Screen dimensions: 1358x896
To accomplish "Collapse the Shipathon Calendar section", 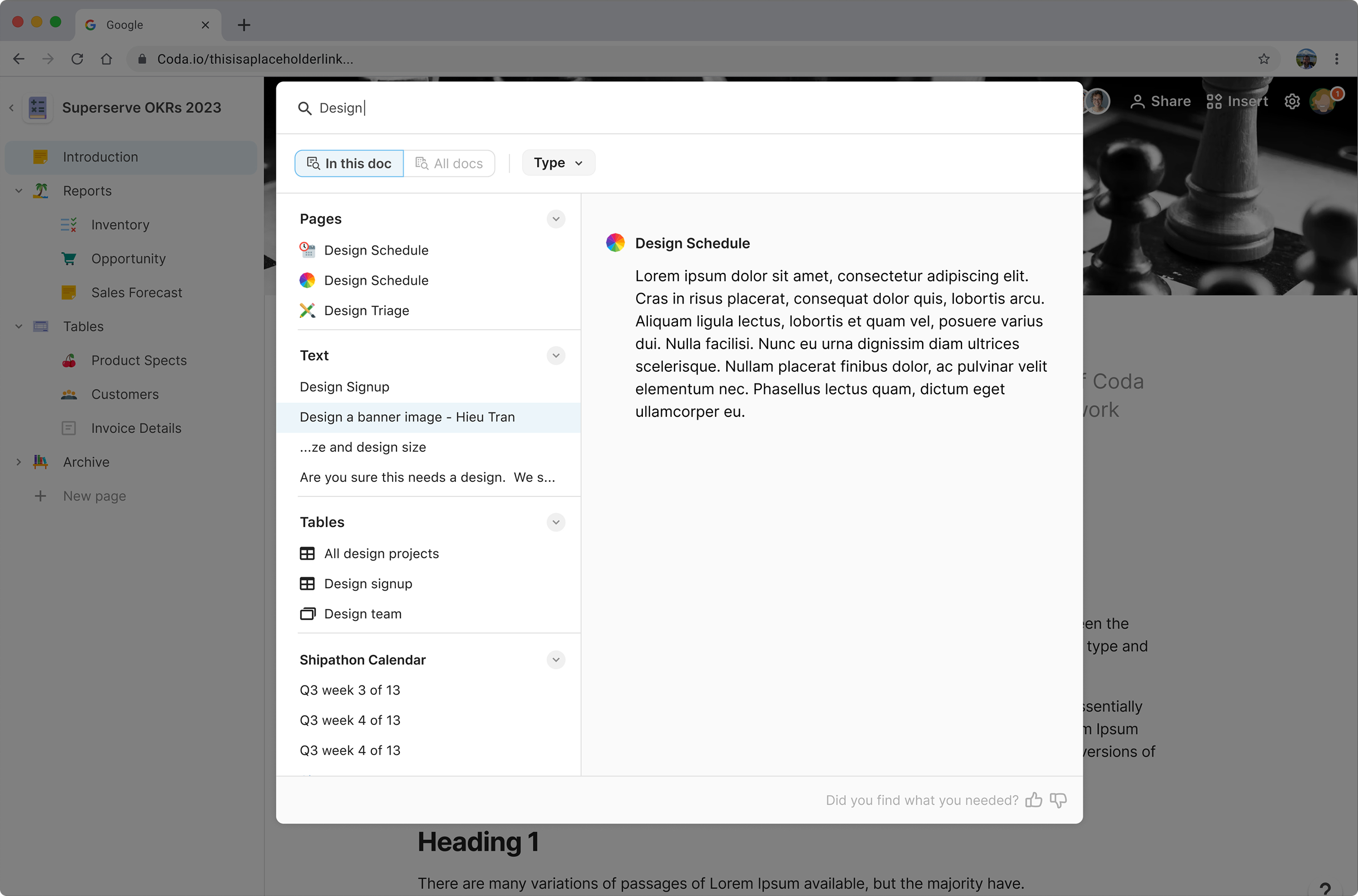I will (x=556, y=660).
